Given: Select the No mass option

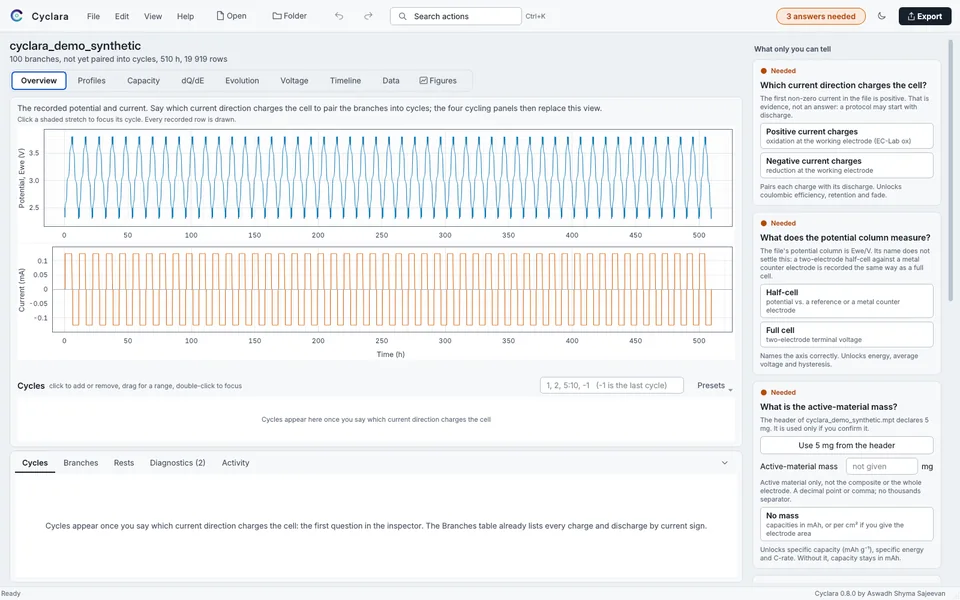Looking at the screenshot, I should click(x=846, y=524).
